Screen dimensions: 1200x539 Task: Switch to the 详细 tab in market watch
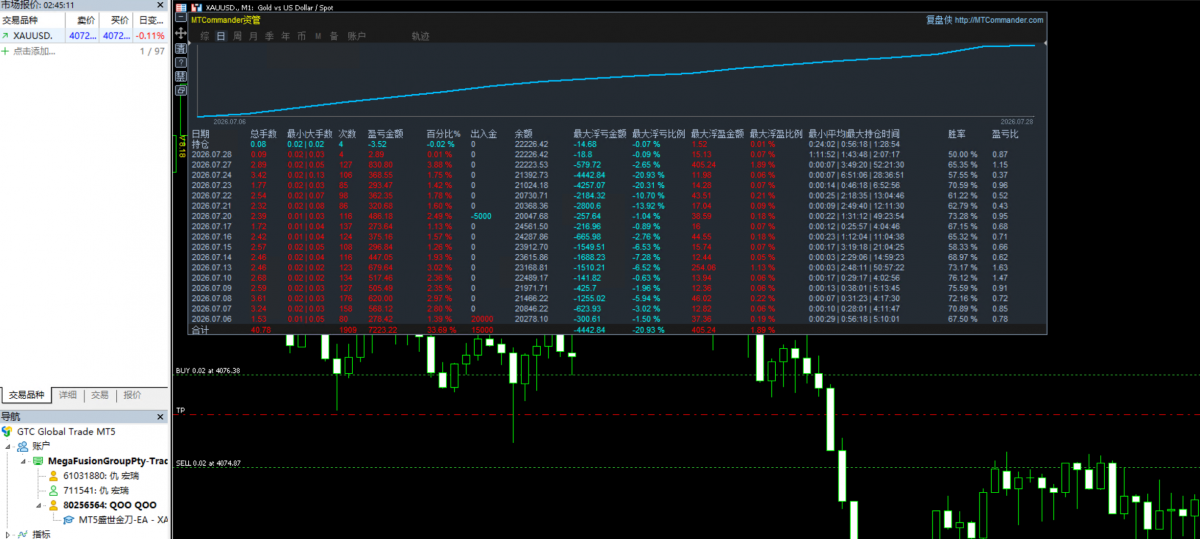click(67, 395)
